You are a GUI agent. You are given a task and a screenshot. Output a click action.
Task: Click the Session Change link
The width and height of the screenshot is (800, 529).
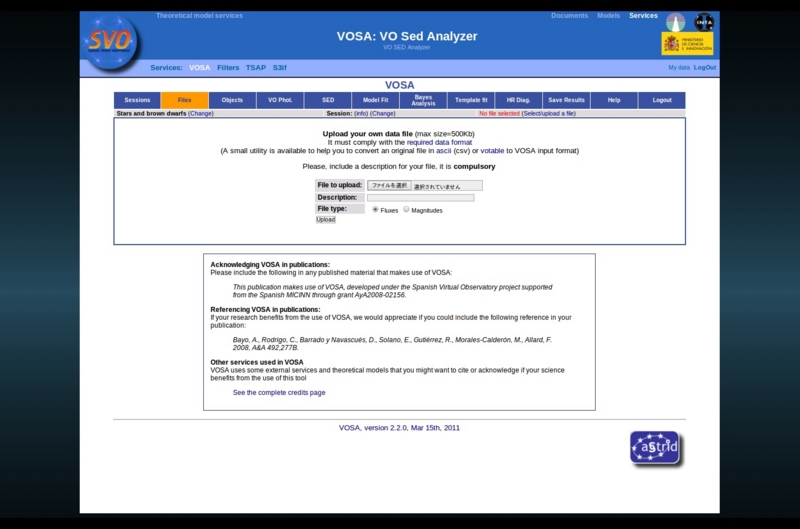tap(383, 114)
